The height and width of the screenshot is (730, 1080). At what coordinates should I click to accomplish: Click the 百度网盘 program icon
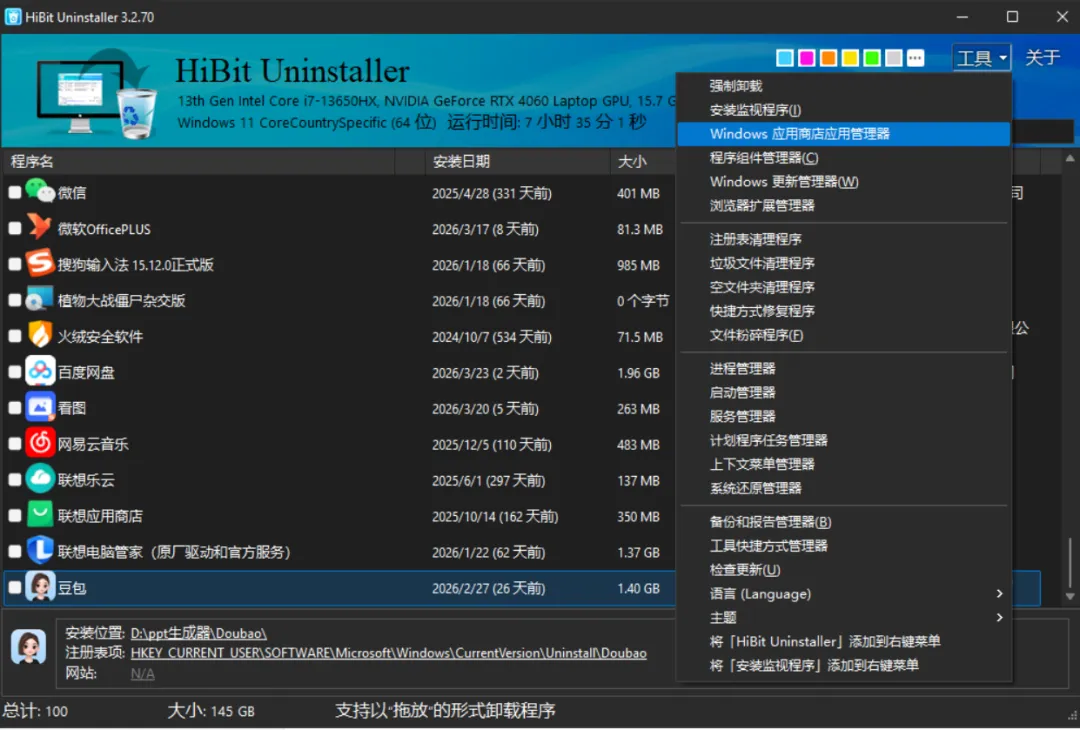(x=40, y=371)
